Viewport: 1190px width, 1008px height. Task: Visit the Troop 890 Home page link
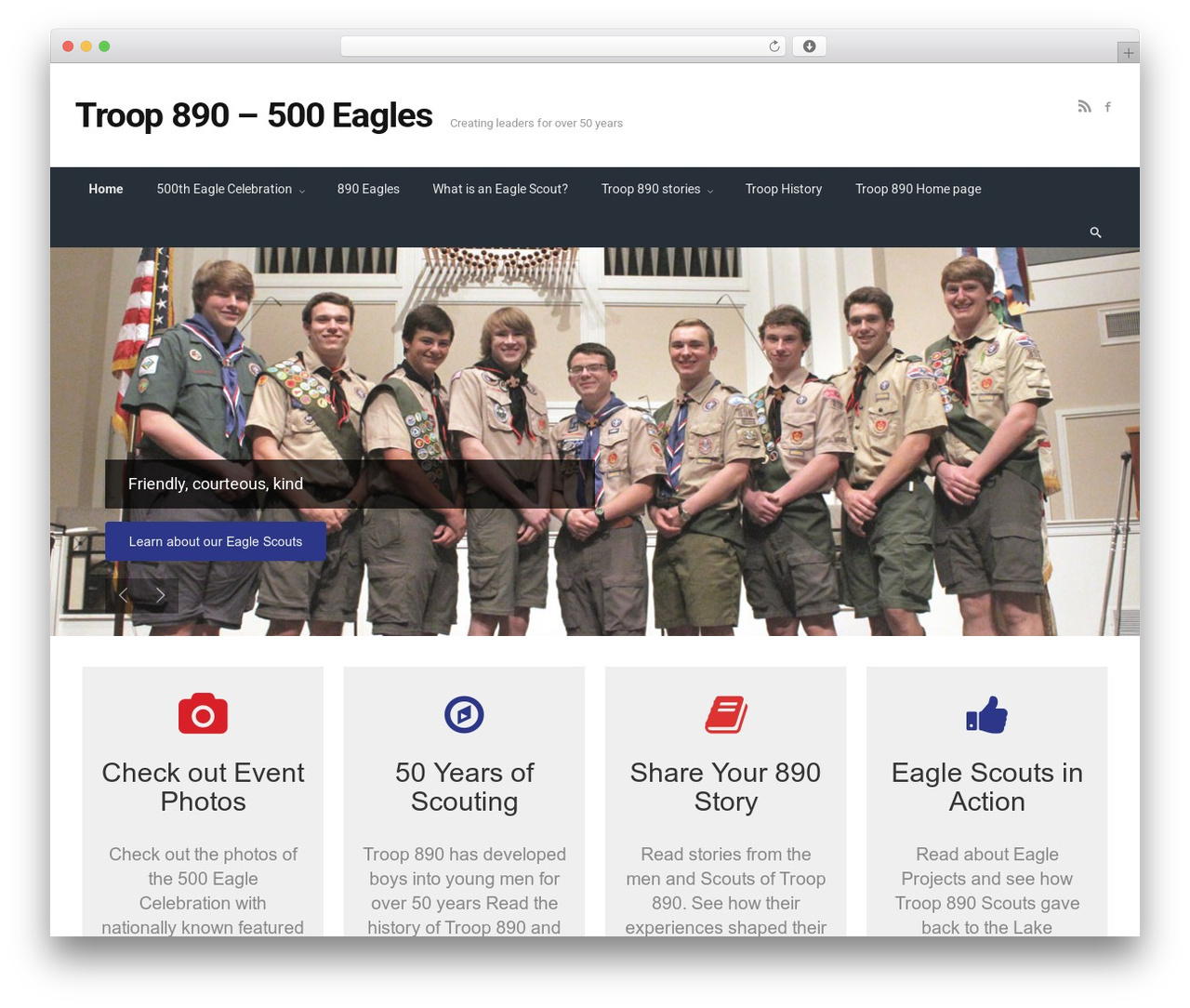(919, 189)
